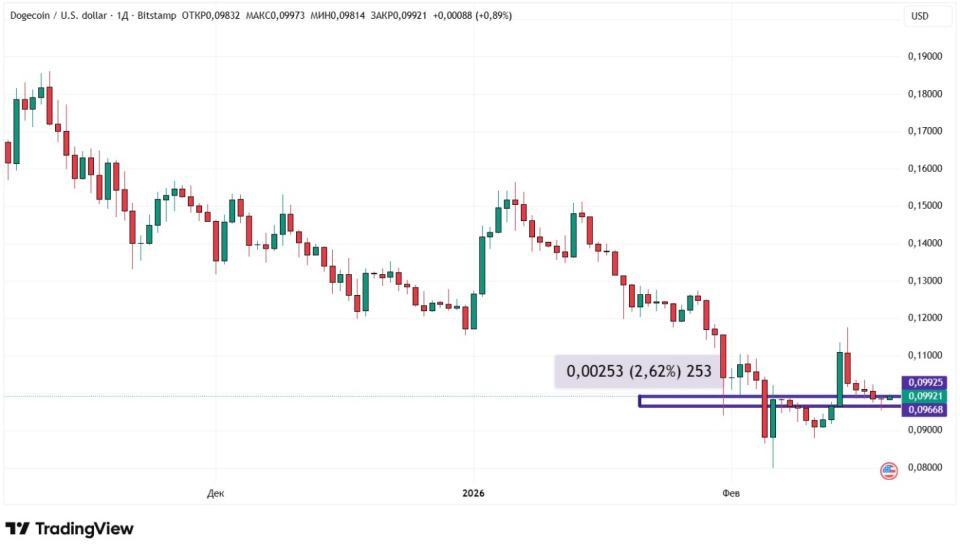Viewport: 960px width, 553px height.
Task: Click the 0,12000 price scale label
Action: pyautogui.click(x=923, y=318)
